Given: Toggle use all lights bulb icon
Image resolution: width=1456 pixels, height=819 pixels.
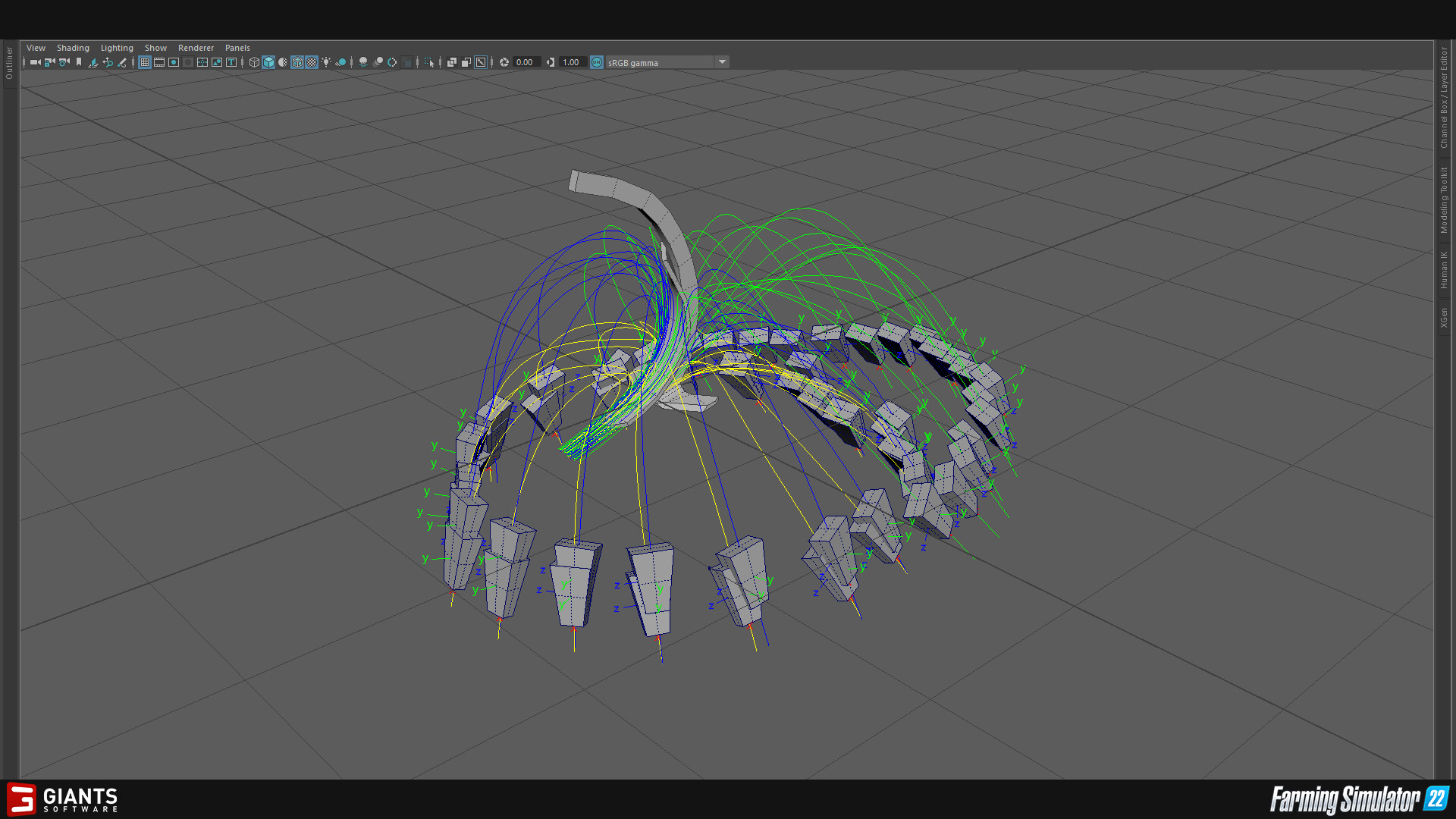Looking at the screenshot, I should click(x=326, y=62).
